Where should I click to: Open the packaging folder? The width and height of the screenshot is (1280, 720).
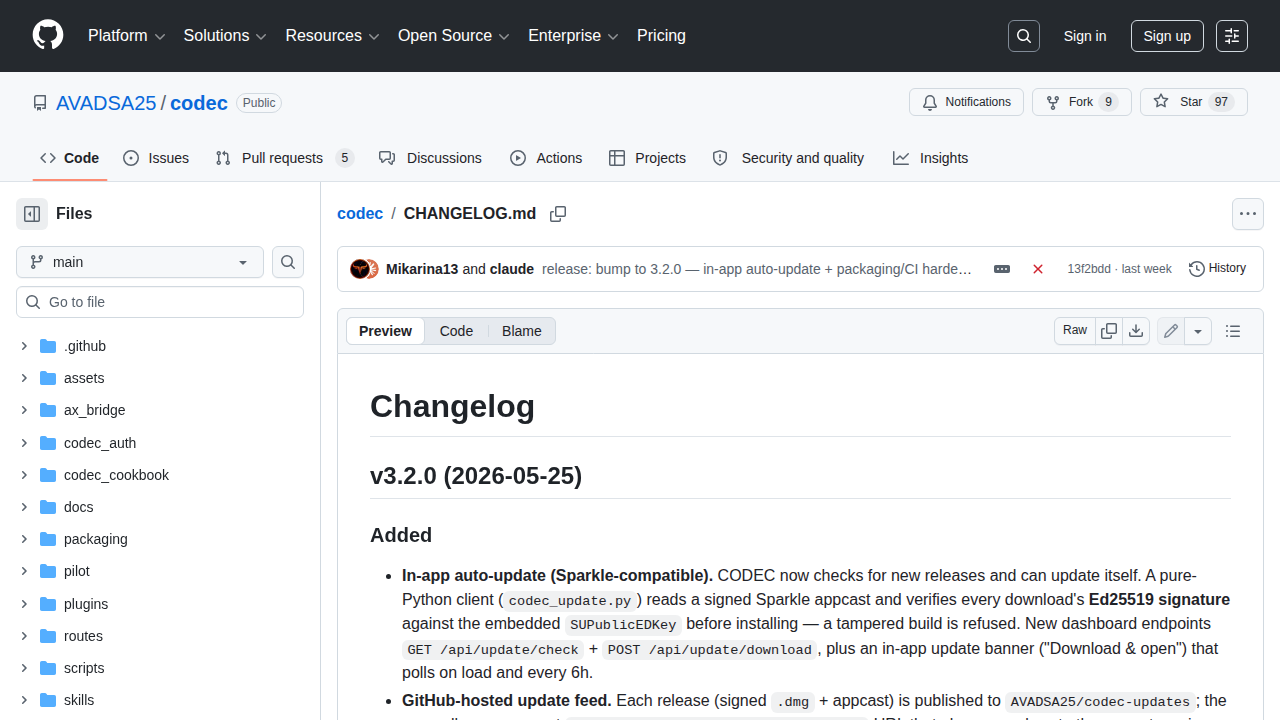pos(96,539)
